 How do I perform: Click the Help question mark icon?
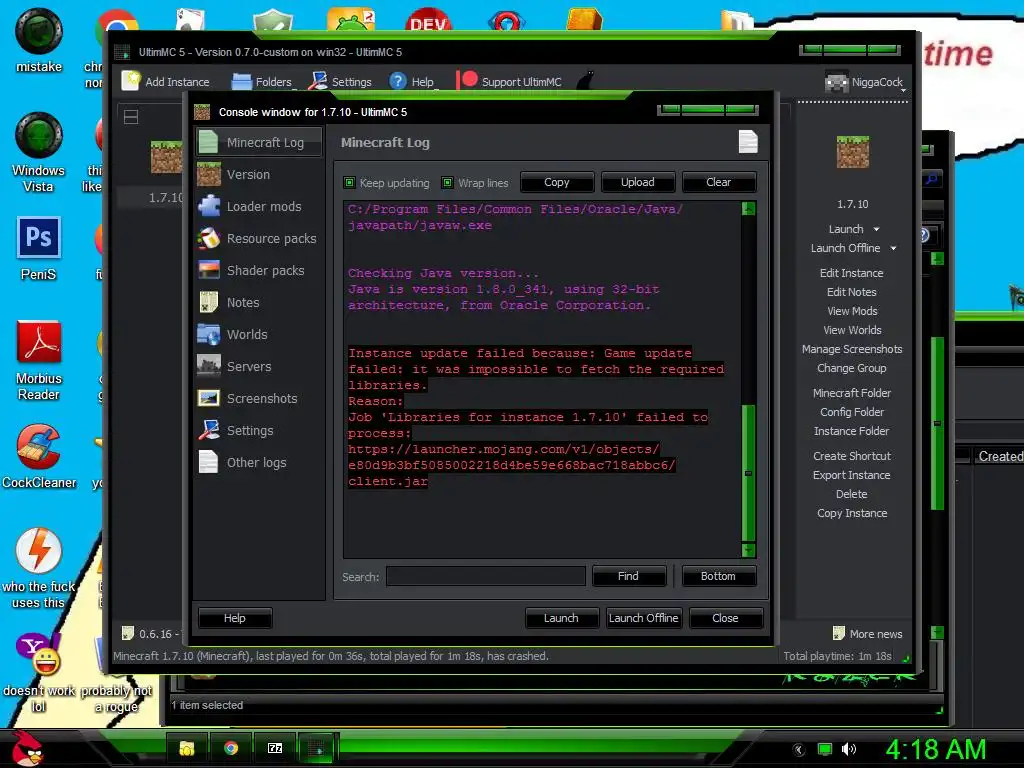[398, 81]
